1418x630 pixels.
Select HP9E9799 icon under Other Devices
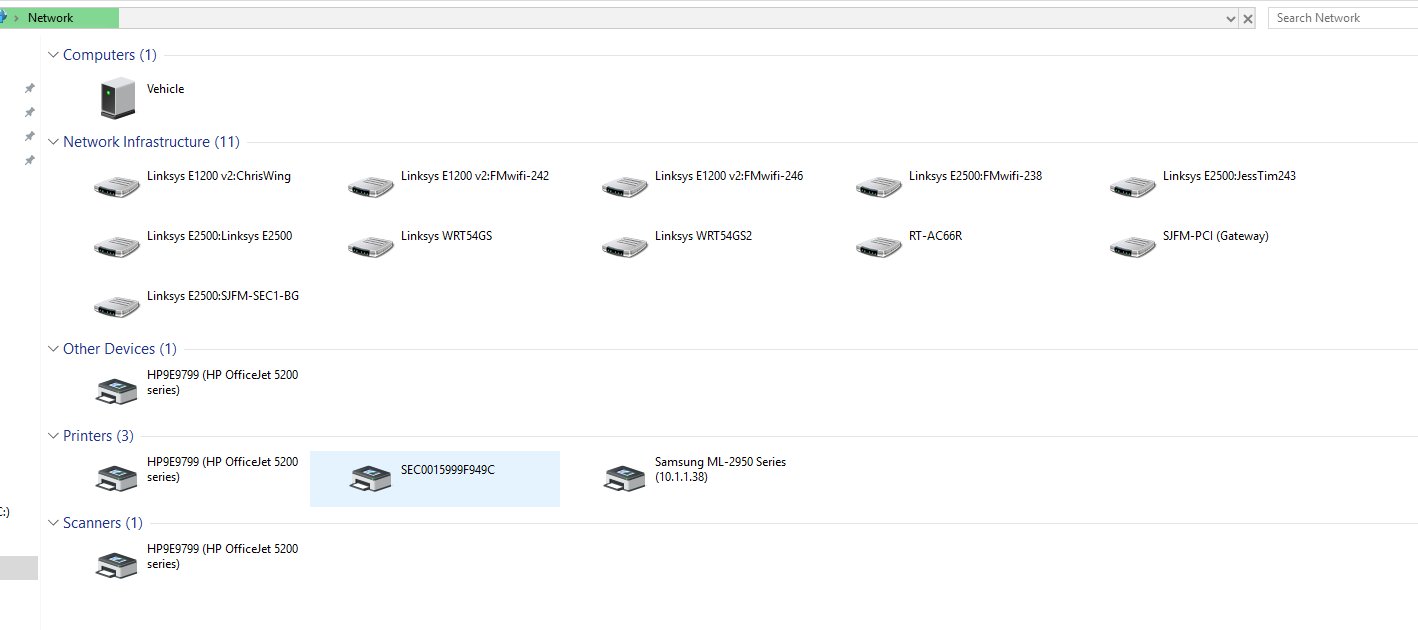[x=117, y=391]
